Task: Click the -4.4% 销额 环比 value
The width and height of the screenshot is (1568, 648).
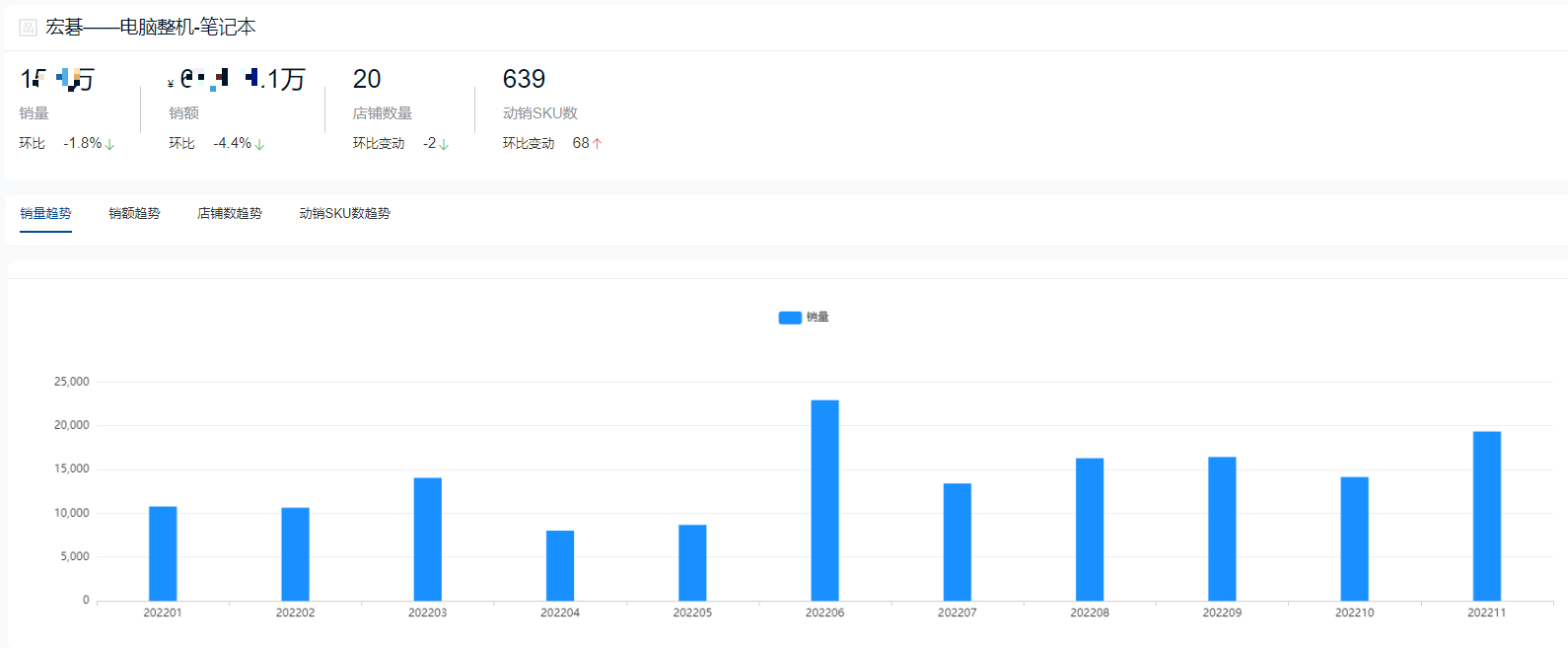Action: (x=233, y=143)
